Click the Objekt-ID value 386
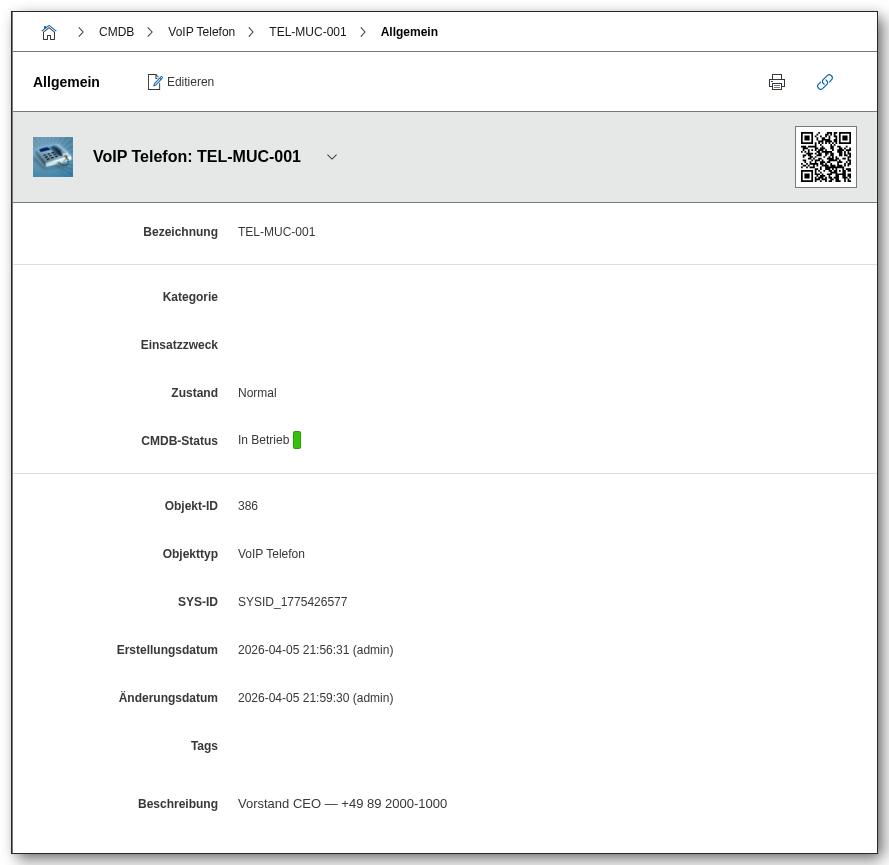This screenshot has width=889, height=865. (x=248, y=506)
